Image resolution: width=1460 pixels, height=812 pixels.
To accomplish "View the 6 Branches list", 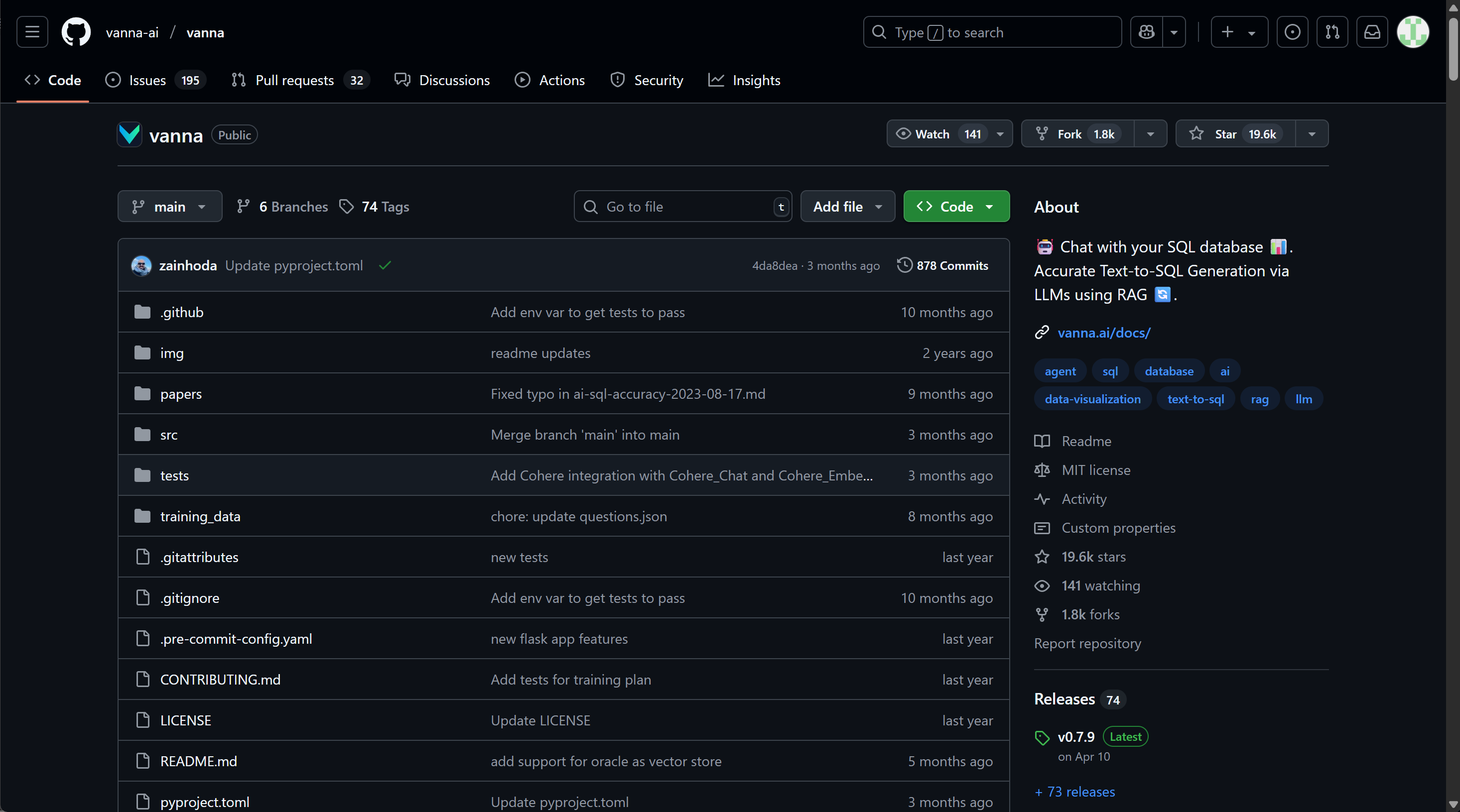I will 282,207.
